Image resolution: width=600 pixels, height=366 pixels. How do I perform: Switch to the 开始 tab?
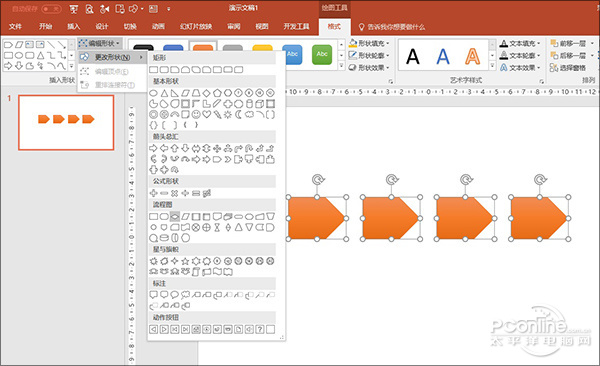[45, 26]
